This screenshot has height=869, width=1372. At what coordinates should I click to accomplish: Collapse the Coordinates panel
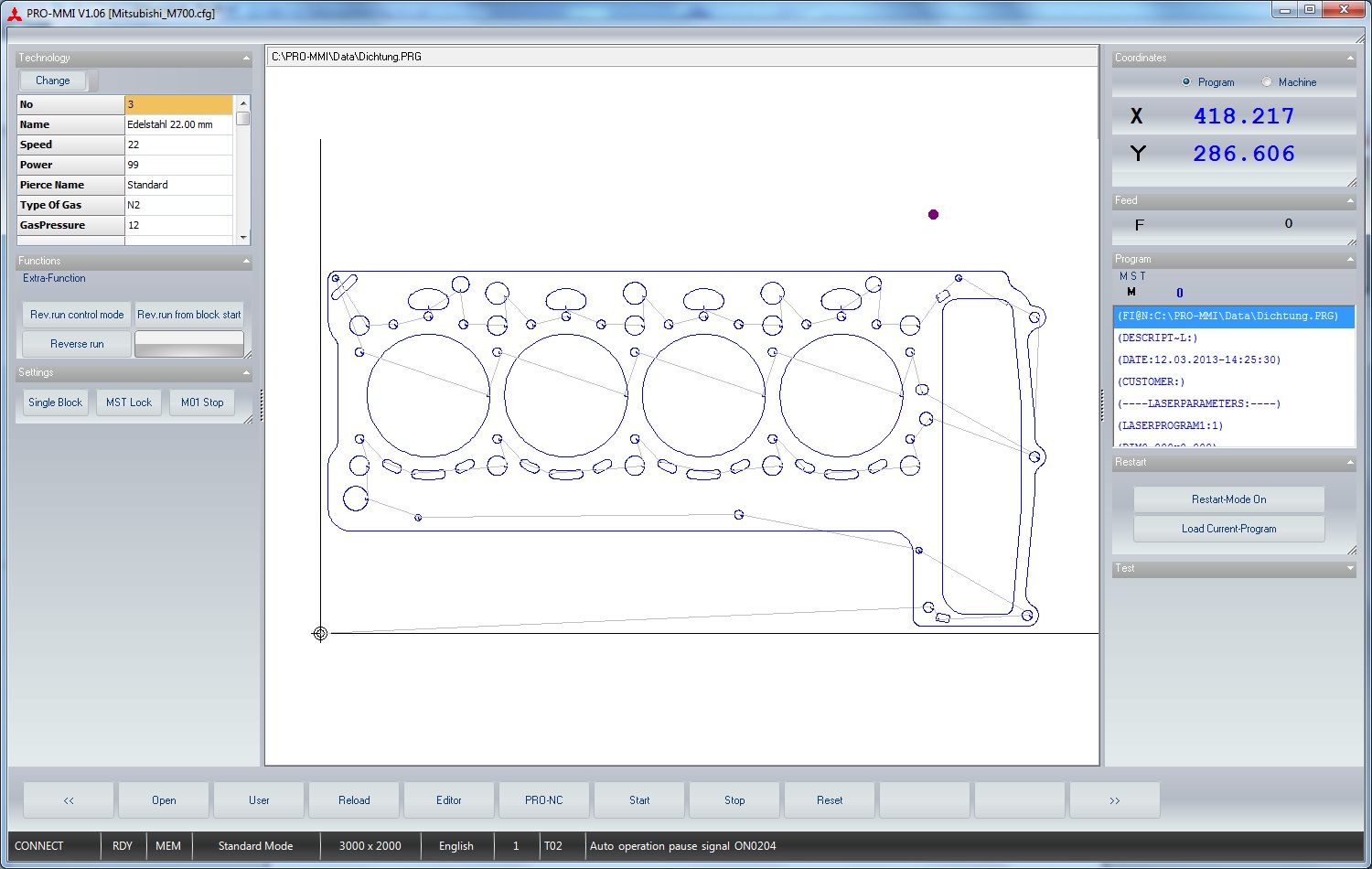[x=1351, y=58]
